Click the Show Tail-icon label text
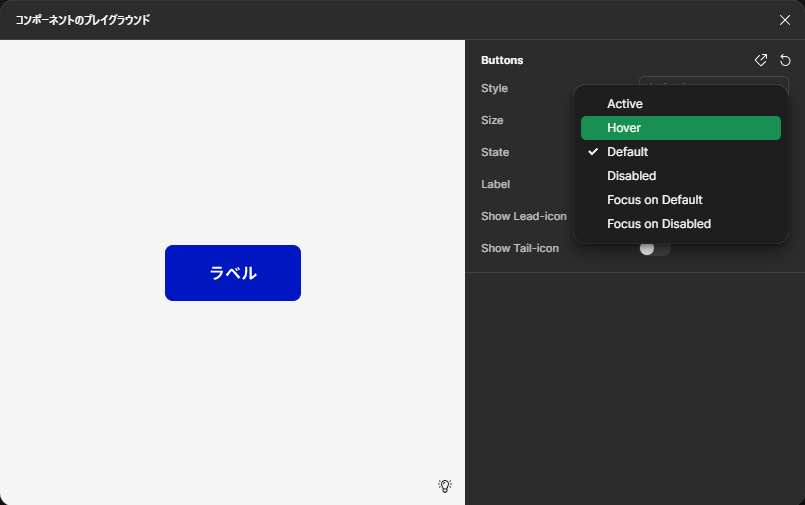 [519, 248]
